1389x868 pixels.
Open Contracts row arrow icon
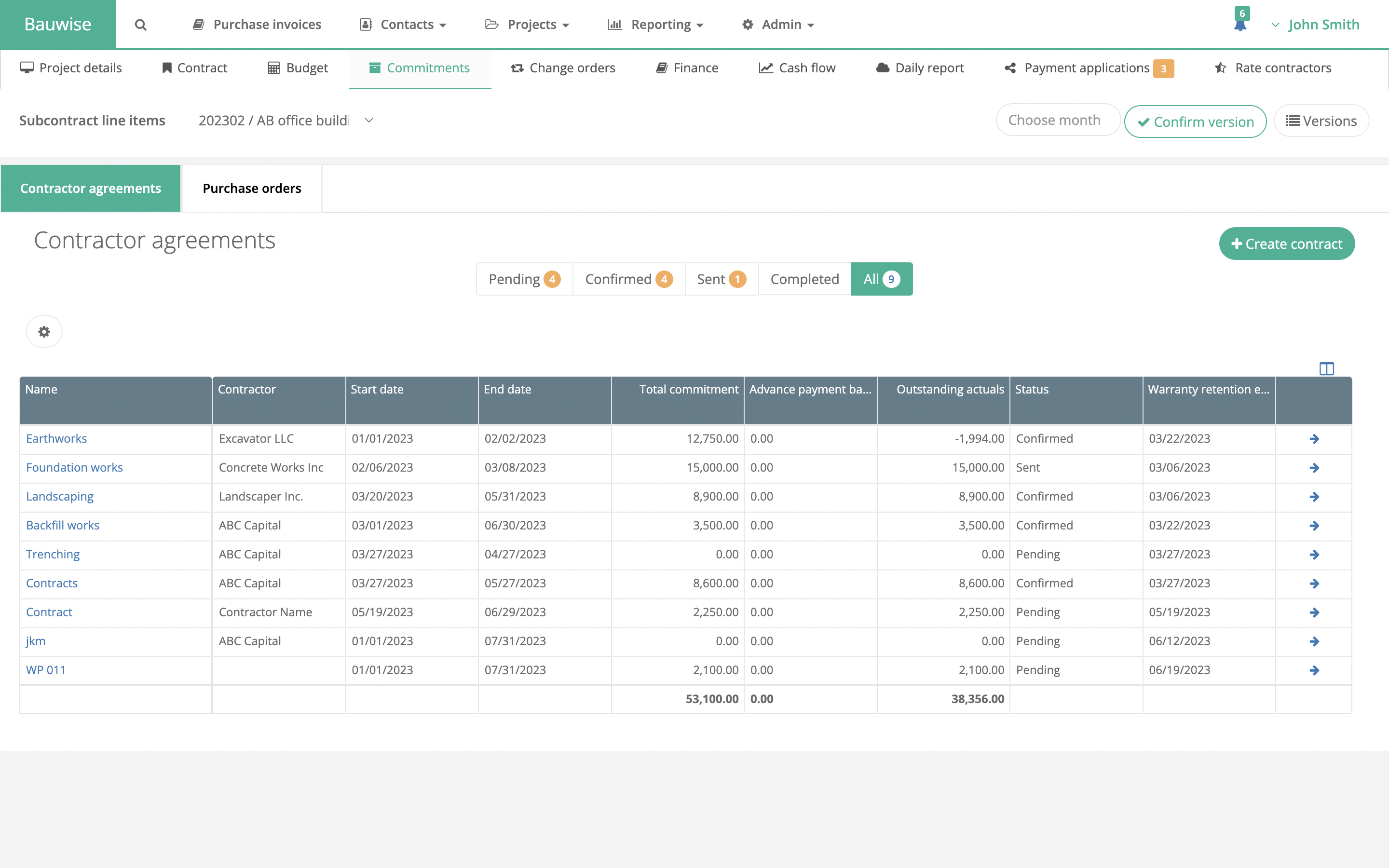(1314, 583)
